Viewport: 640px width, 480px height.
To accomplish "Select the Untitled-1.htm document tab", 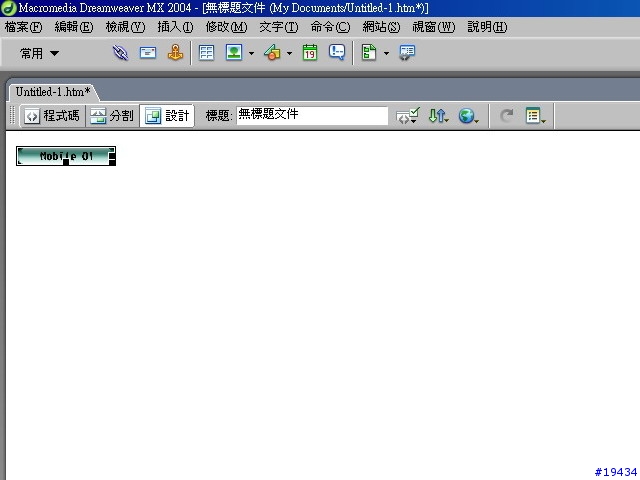I will pos(53,92).
